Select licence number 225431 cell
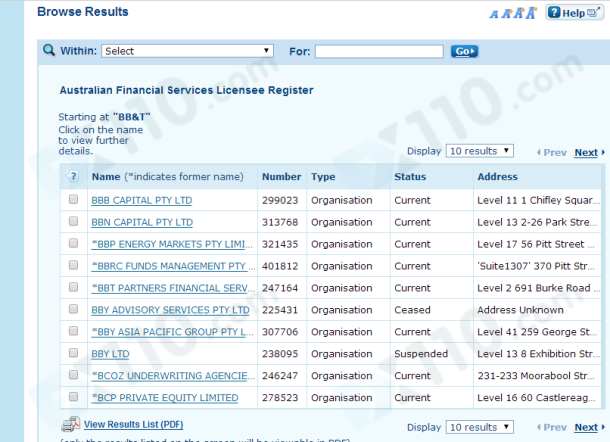The height and width of the screenshot is (442, 610). (x=280, y=310)
